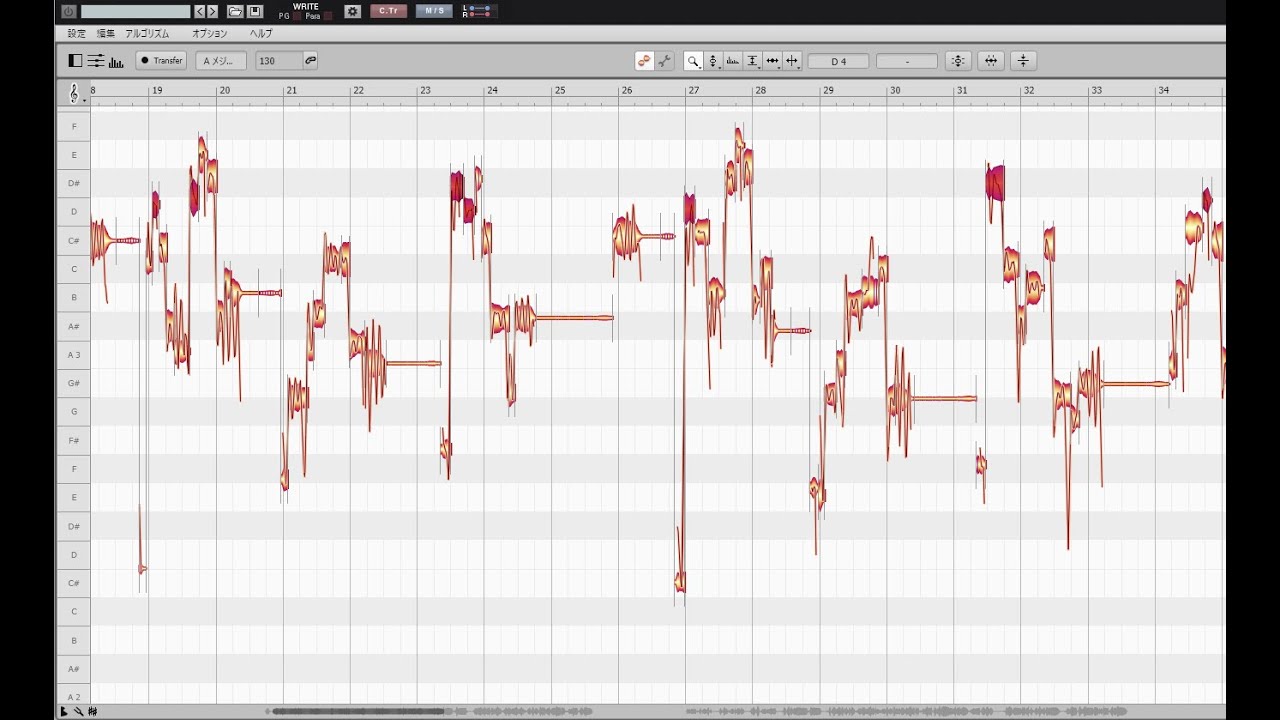Click bar 31 on the ruler
This screenshot has height=720, width=1280.
(962, 91)
